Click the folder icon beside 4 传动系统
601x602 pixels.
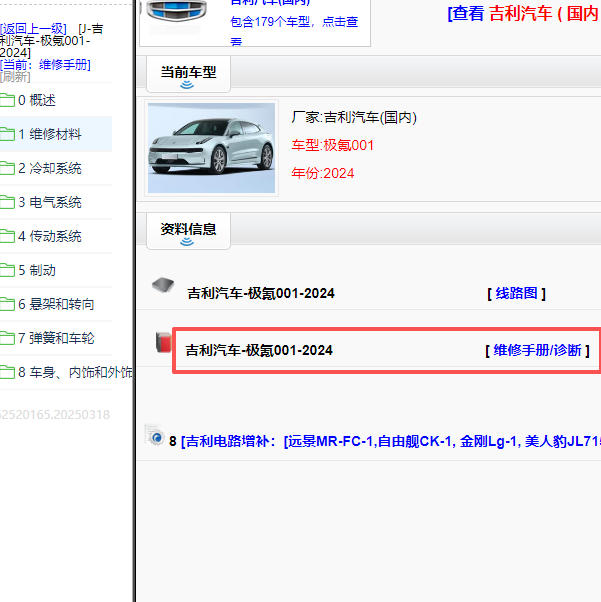tap(7, 236)
